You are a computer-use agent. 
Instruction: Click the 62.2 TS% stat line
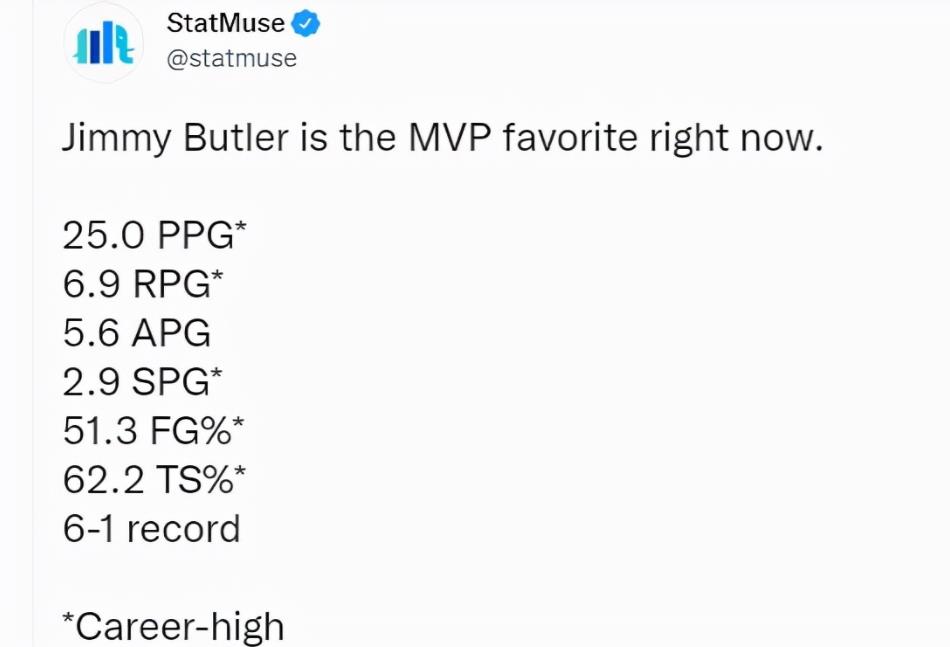(154, 479)
